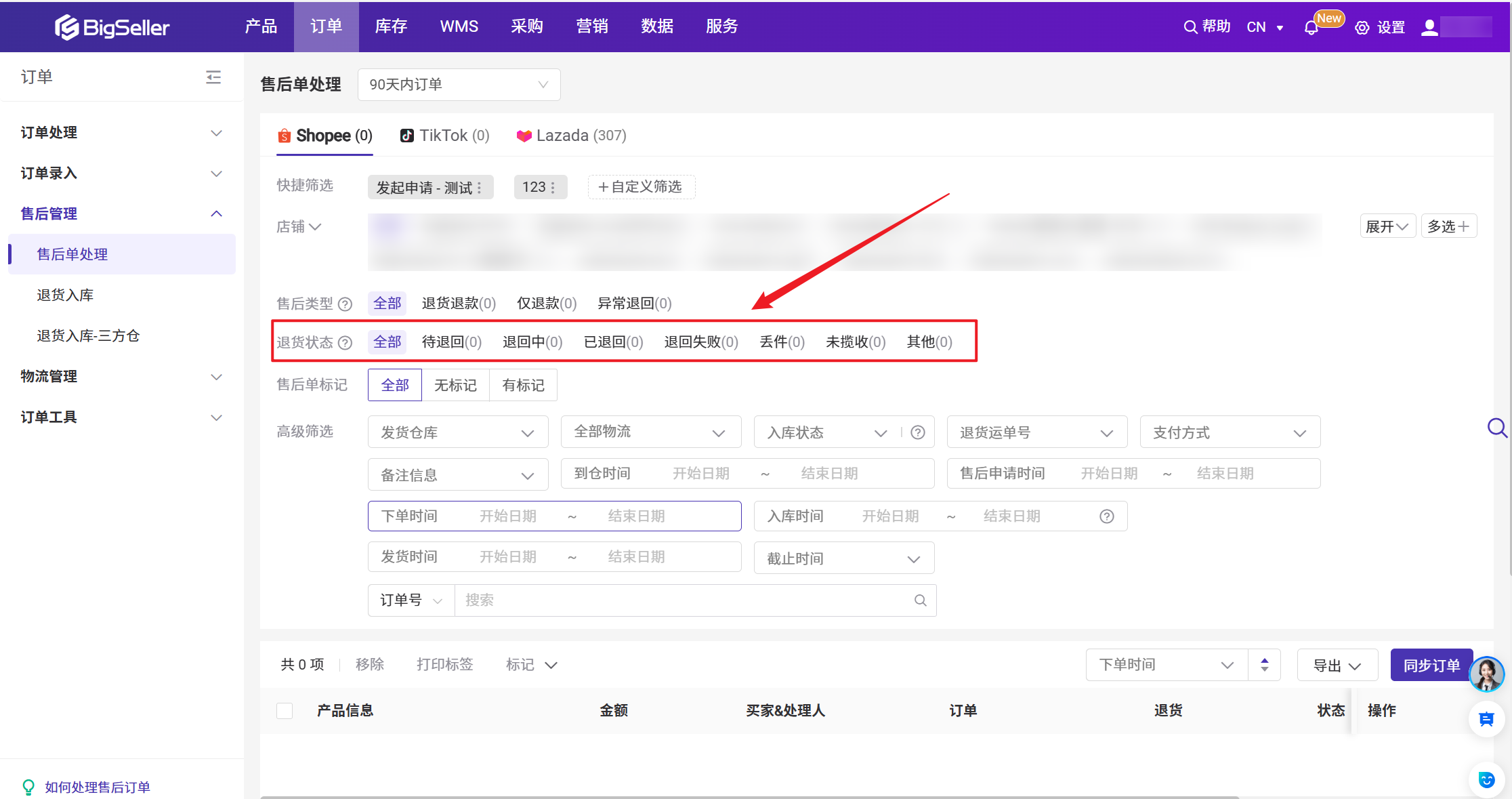Switch to Lazada (307) tab
Image resolution: width=1512 pixels, height=799 pixels.
tap(571, 136)
